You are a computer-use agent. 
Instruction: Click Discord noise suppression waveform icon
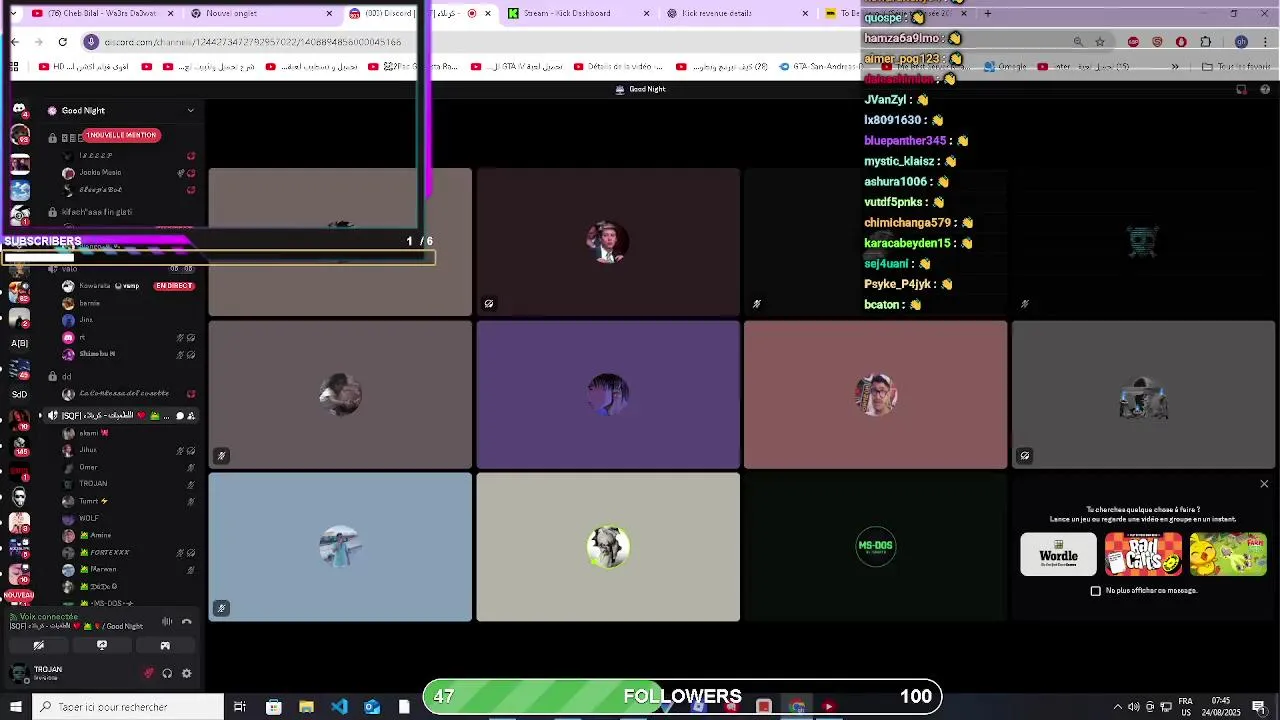(x=167, y=622)
